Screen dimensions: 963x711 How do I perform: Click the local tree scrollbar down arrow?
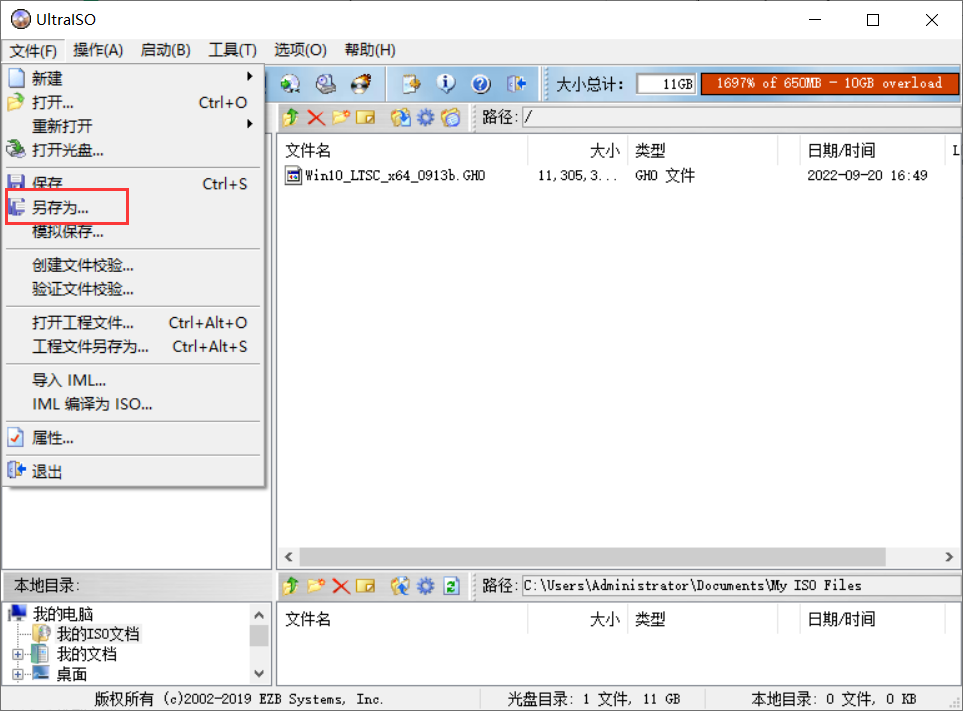click(259, 674)
